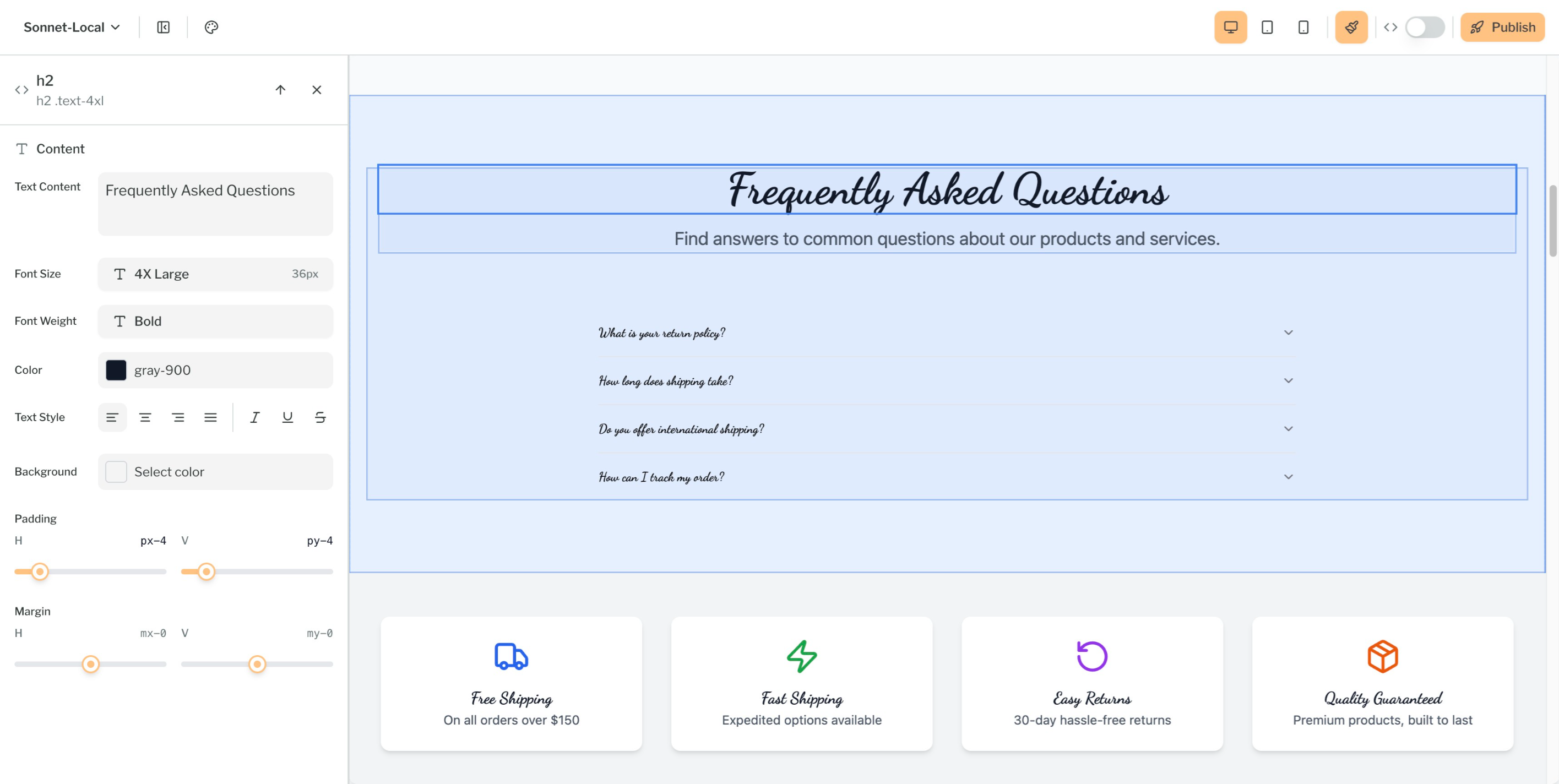Image resolution: width=1559 pixels, height=784 pixels.
Task: Select the desktop preview mode icon
Action: pyautogui.click(x=1230, y=26)
